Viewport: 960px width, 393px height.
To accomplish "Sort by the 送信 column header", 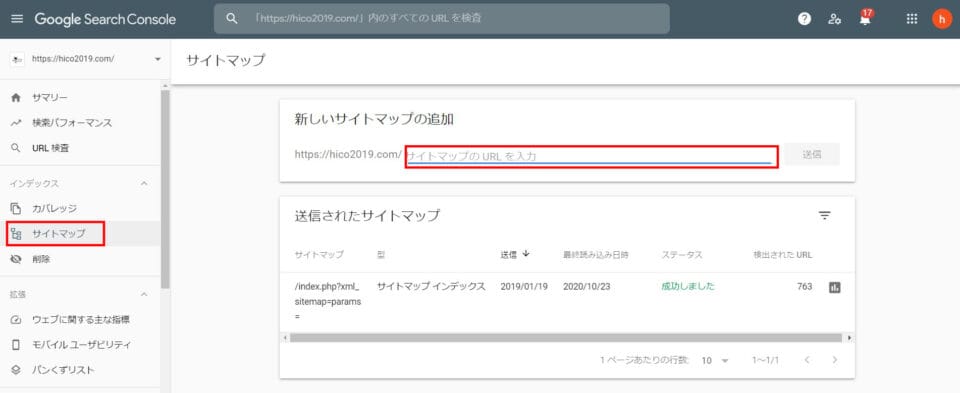I will [x=515, y=255].
